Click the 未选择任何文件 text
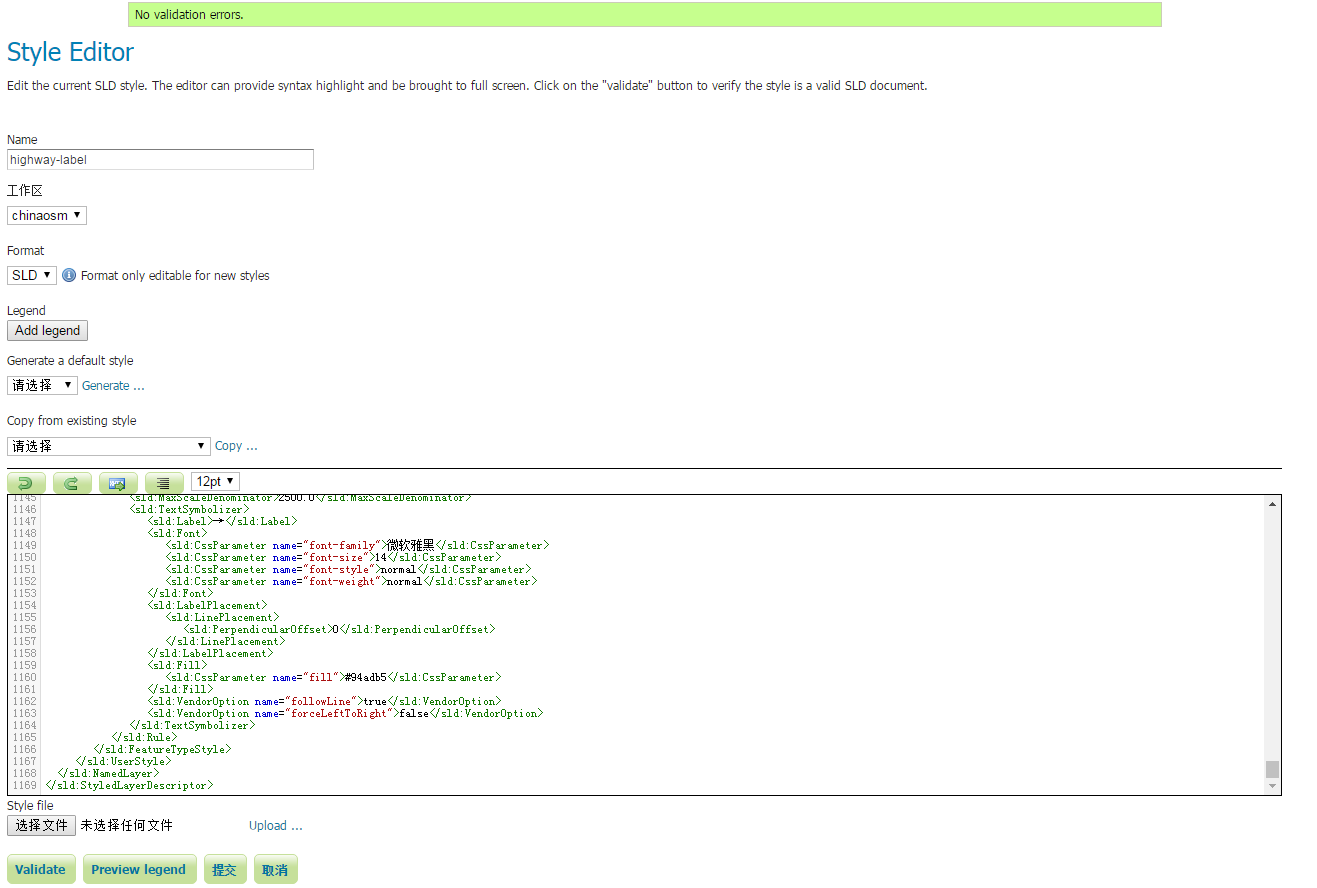Image resolution: width=1317 pixels, height=888 pixels. click(x=127, y=826)
